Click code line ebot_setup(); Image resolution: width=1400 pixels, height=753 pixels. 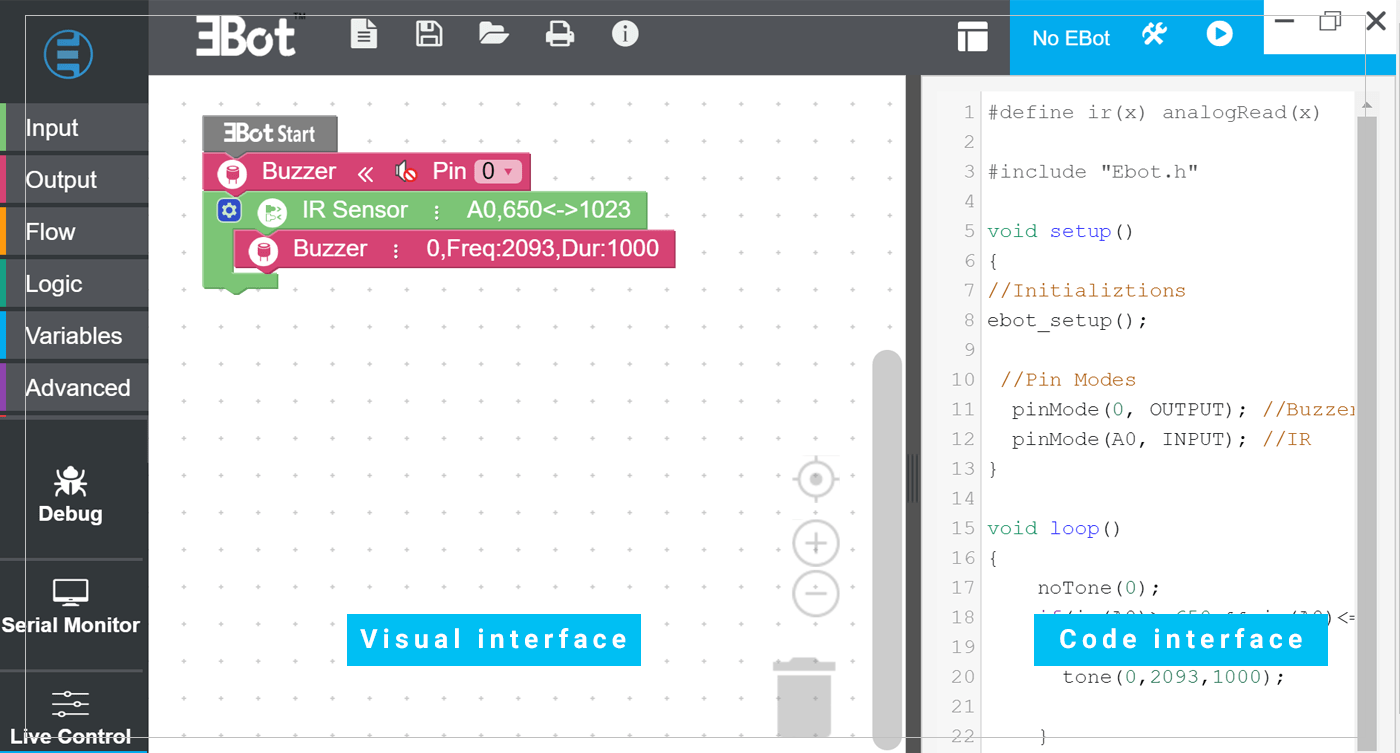[1067, 321]
